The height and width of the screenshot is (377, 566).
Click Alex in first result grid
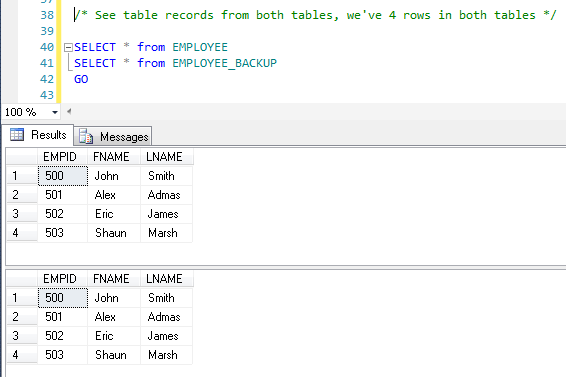(114, 195)
